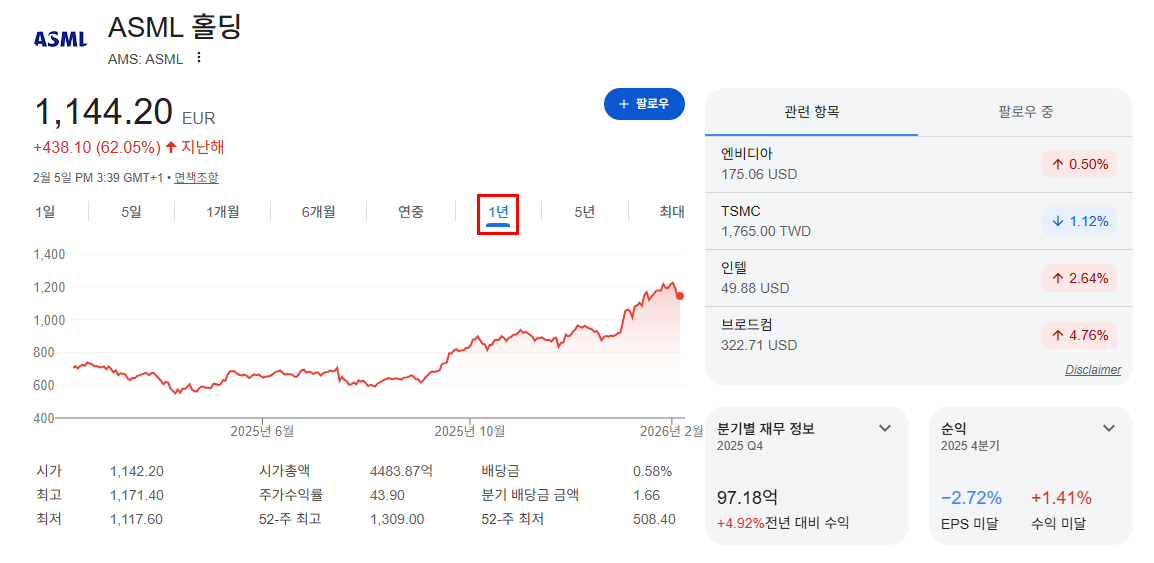Open the 엔비디아 stock row
Viewport: 1154px width, 563px height.
point(918,164)
